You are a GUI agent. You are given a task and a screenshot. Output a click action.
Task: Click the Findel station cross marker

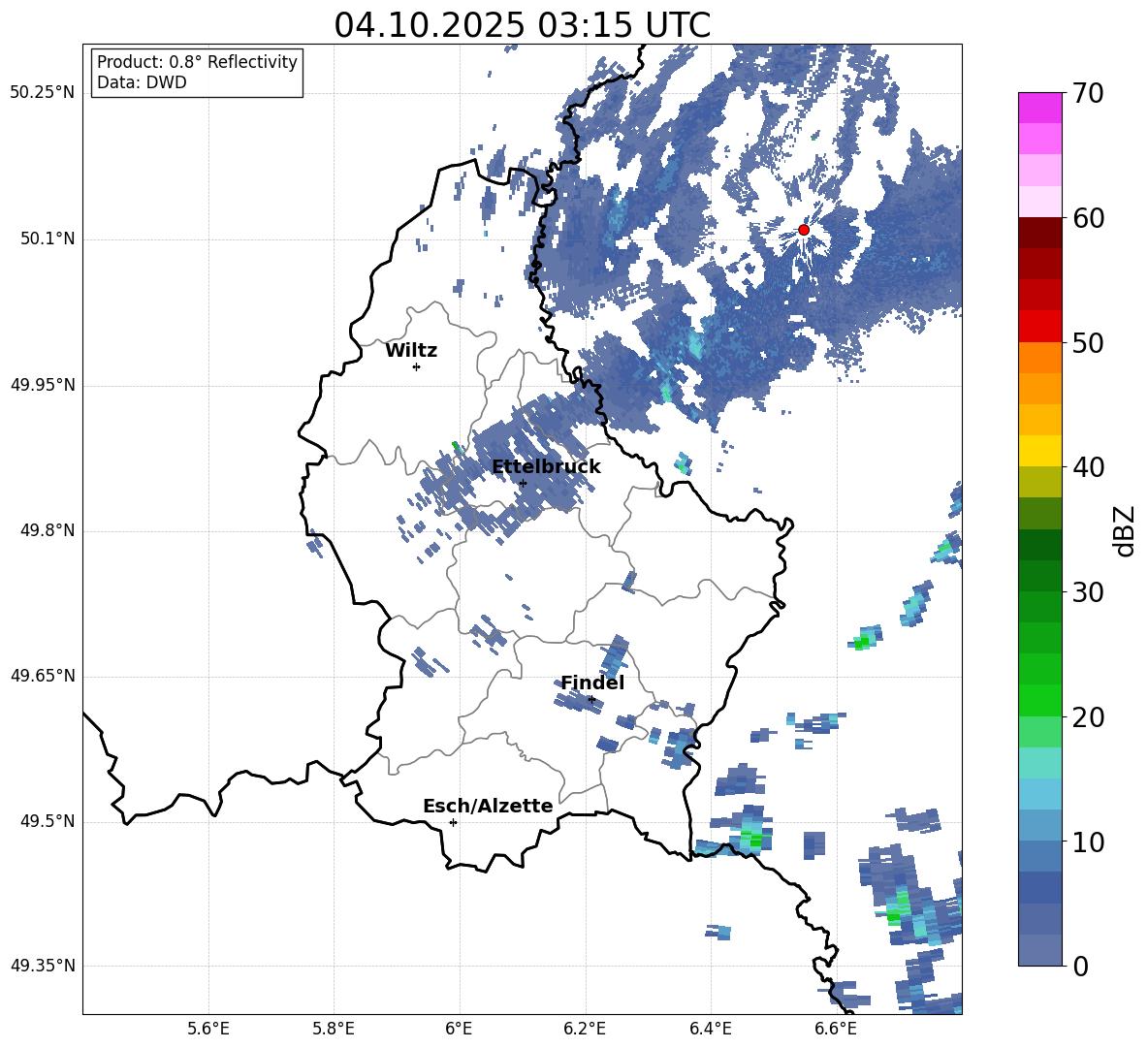click(591, 700)
